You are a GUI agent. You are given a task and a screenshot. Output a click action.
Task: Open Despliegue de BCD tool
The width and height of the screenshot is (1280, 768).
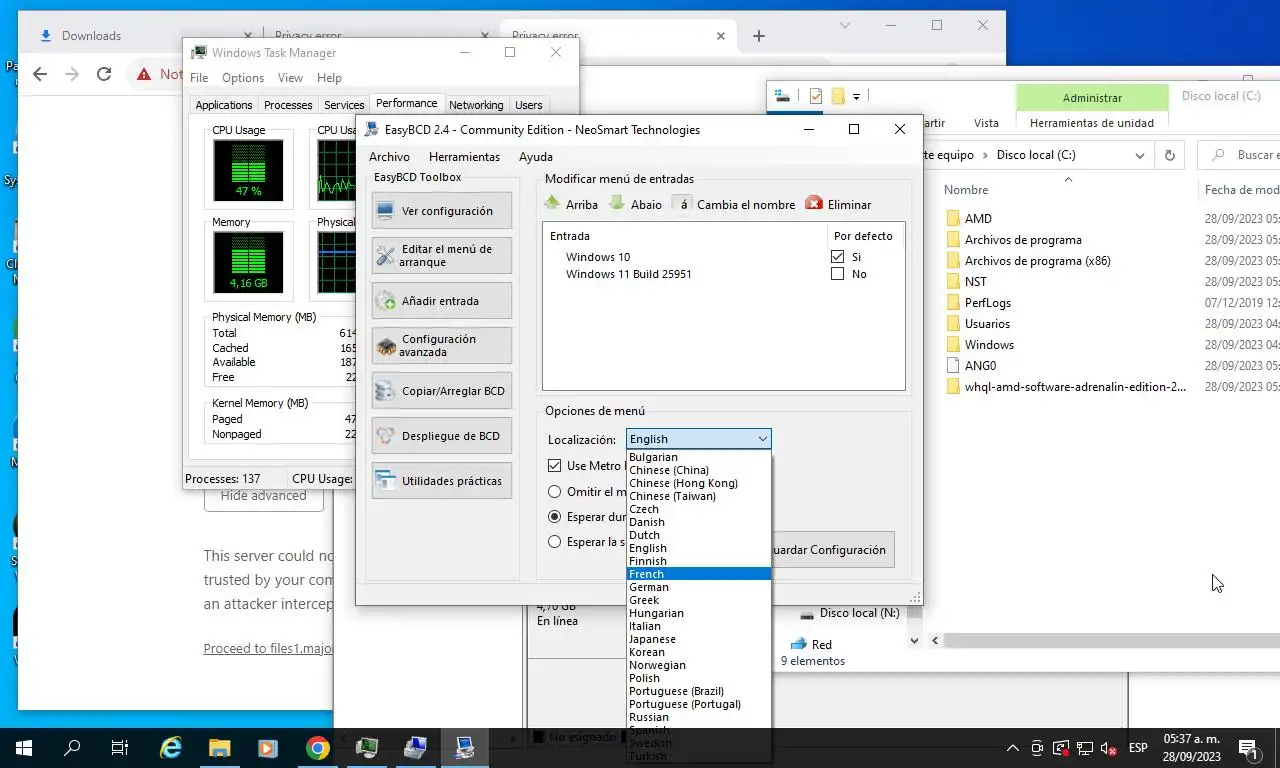point(441,436)
